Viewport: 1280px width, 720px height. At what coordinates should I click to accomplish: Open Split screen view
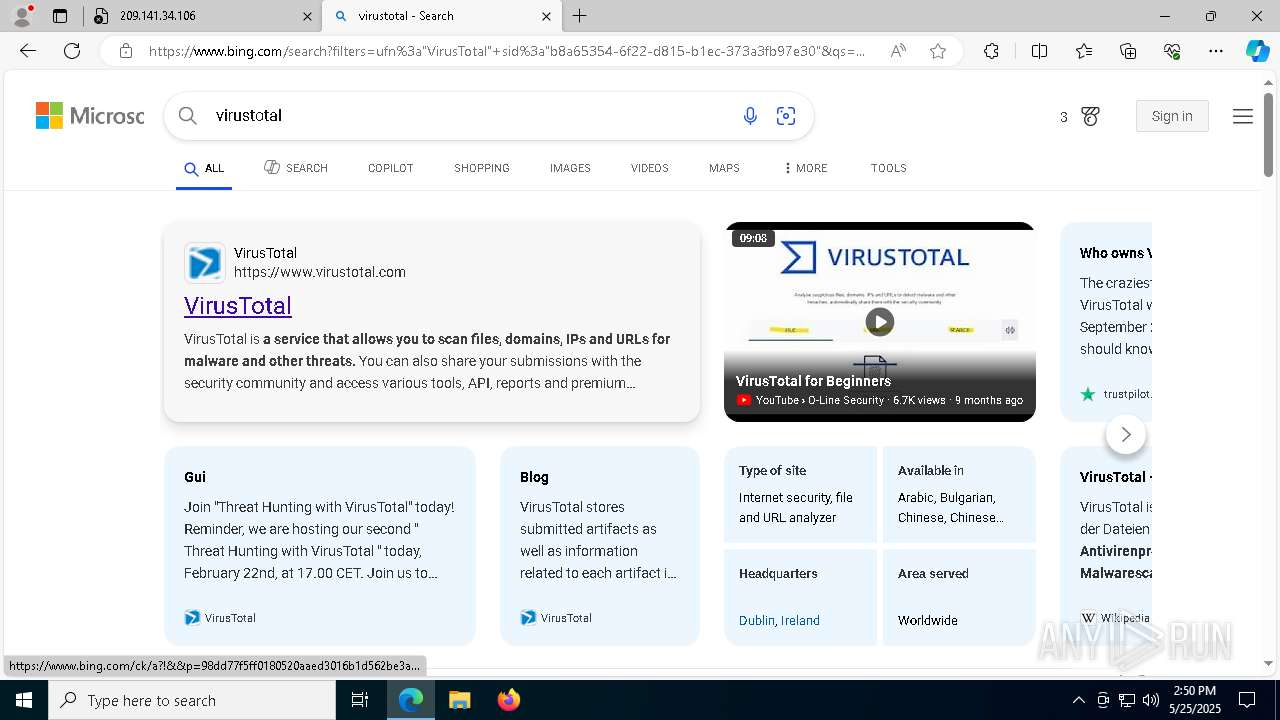[x=1039, y=51]
